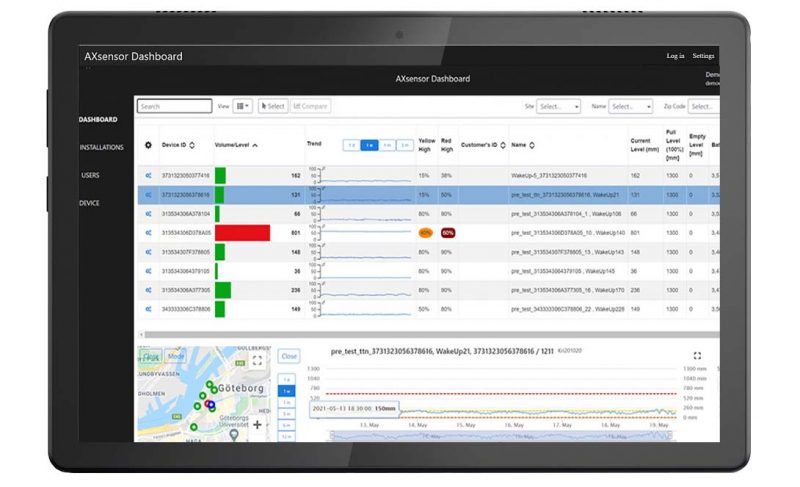Click the 'AXsensor Dashboard' title at top left
This screenshot has width=800, height=487.
pyautogui.click(x=133, y=56)
